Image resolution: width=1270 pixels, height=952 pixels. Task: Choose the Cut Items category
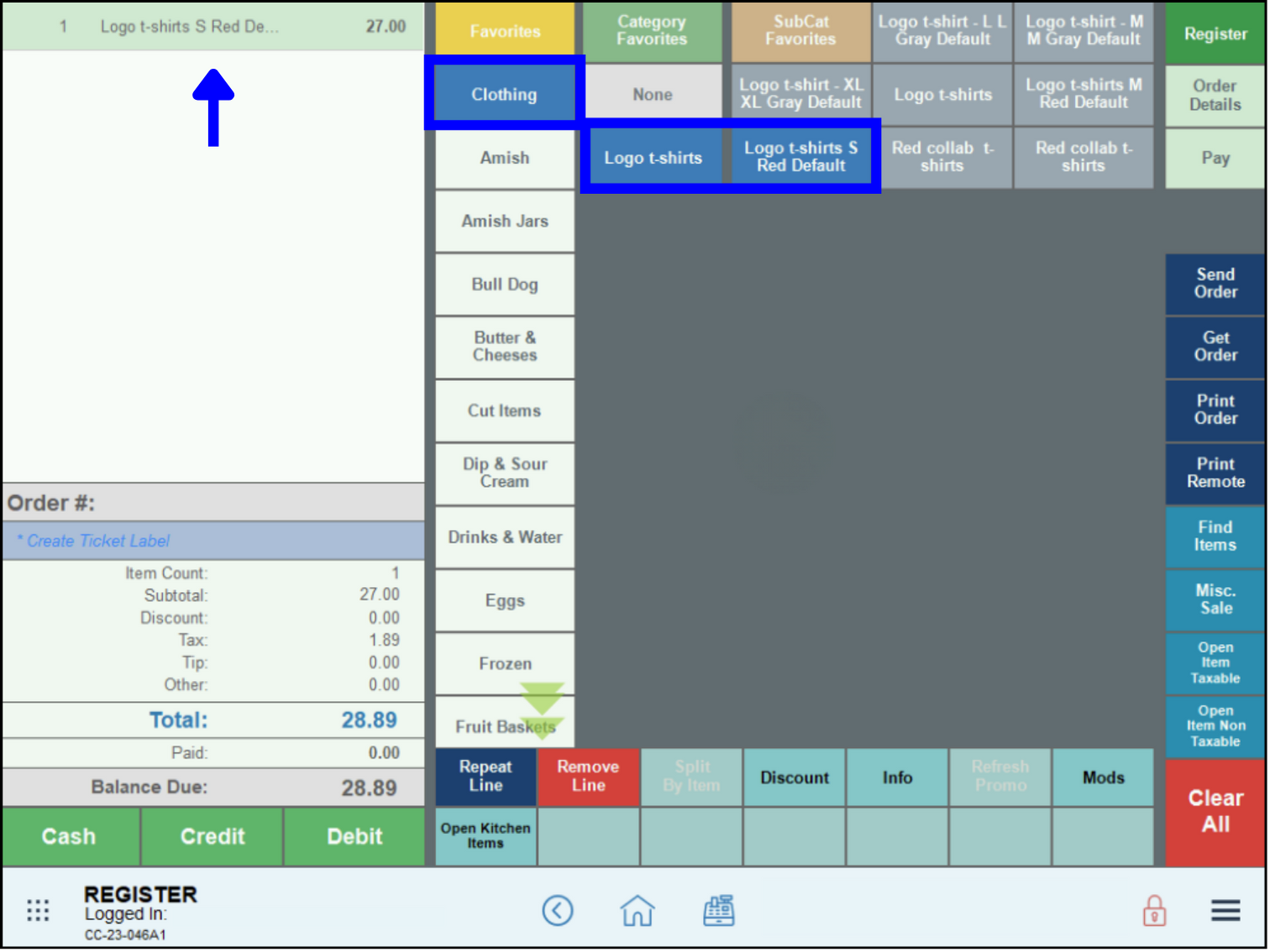pos(505,411)
